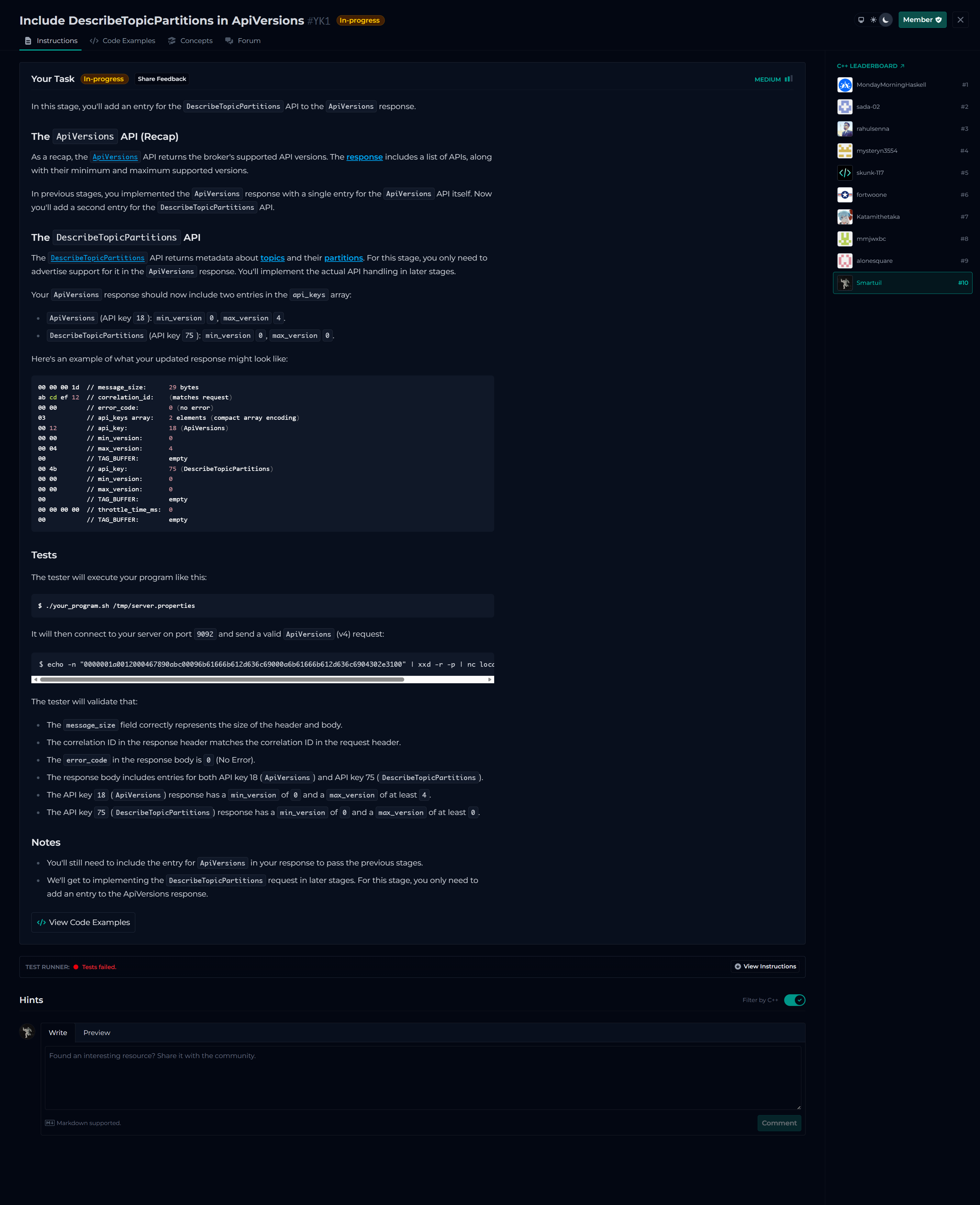This screenshot has height=1205, width=980.
Task: Click fortwoone's star avatar icon
Action: click(844, 195)
